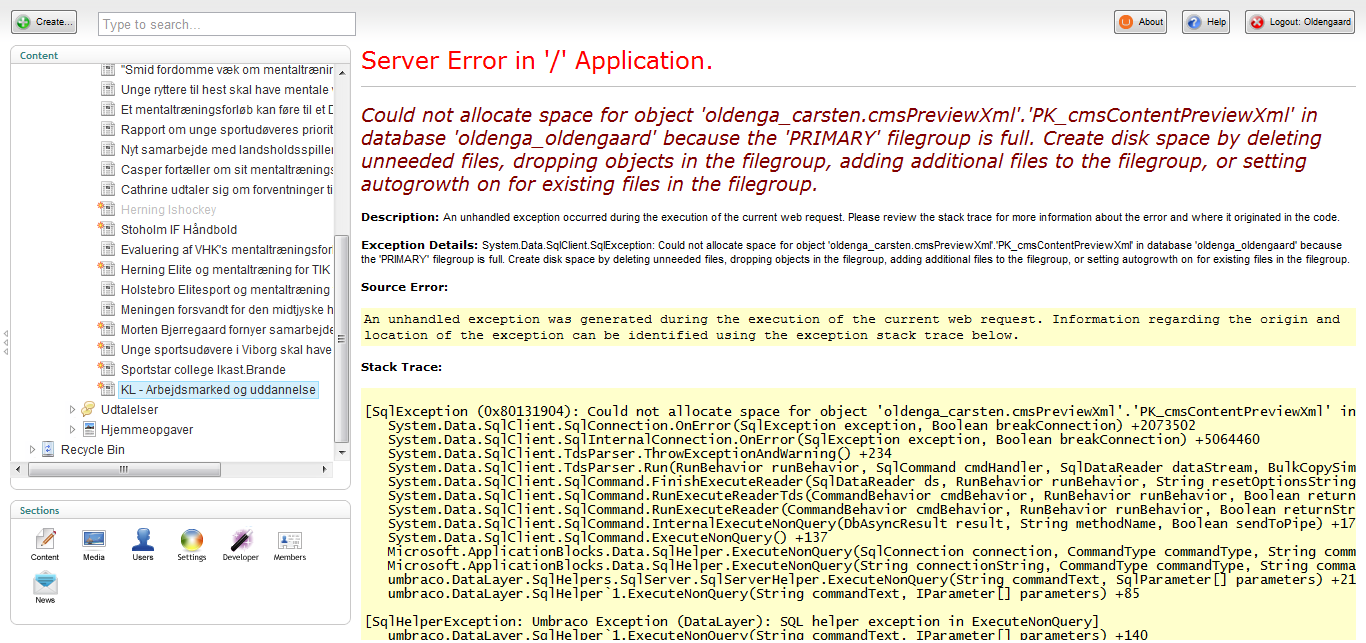Click the Create button
Viewport: 1366px width, 643px height.
coord(45,22)
